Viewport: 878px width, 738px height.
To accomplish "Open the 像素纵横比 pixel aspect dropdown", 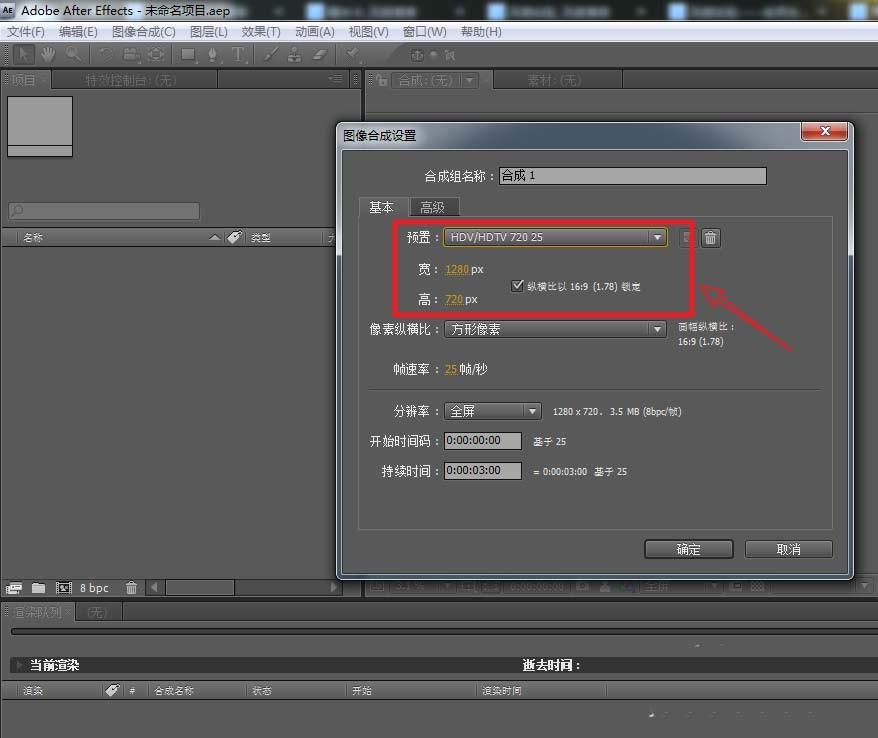I will click(556, 329).
